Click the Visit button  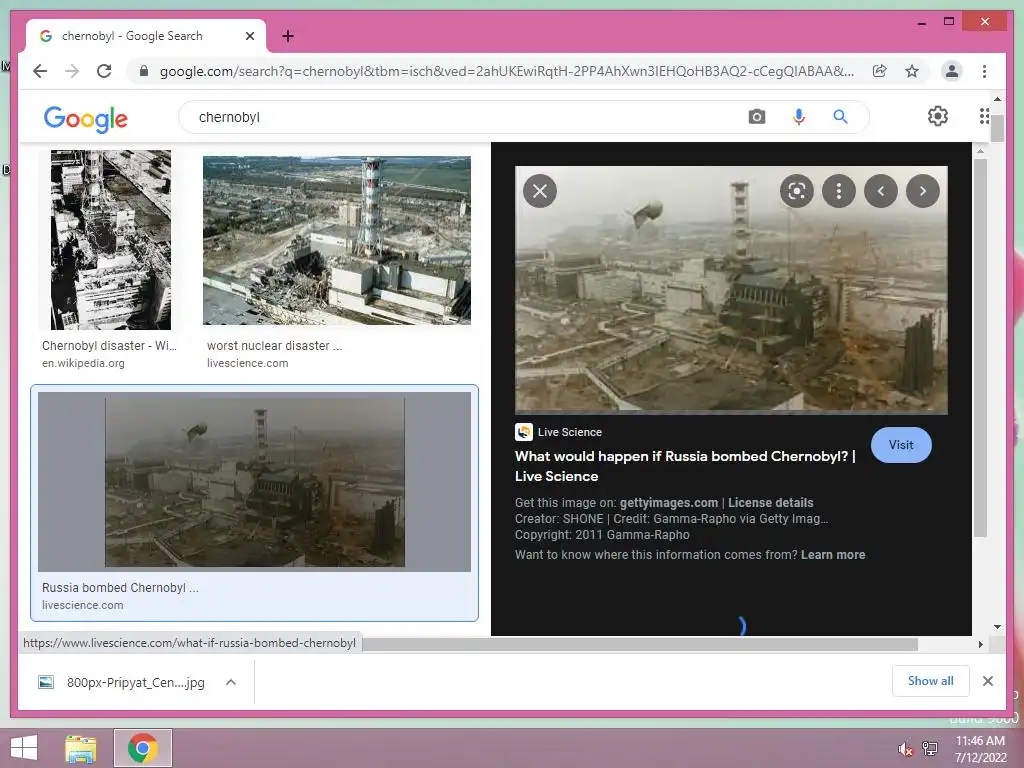(x=901, y=445)
